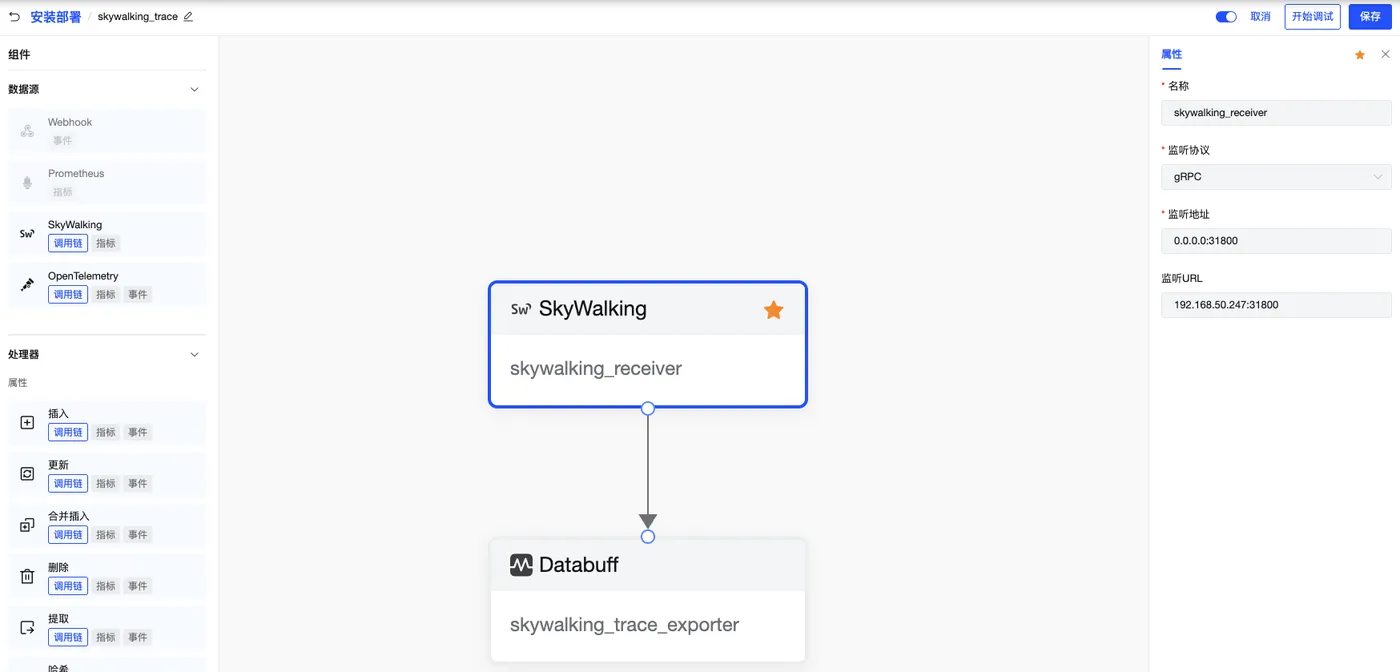The width and height of the screenshot is (1400, 672).
Task: Click the back arrow icon beside 安装部署
Action: click(x=14, y=17)
